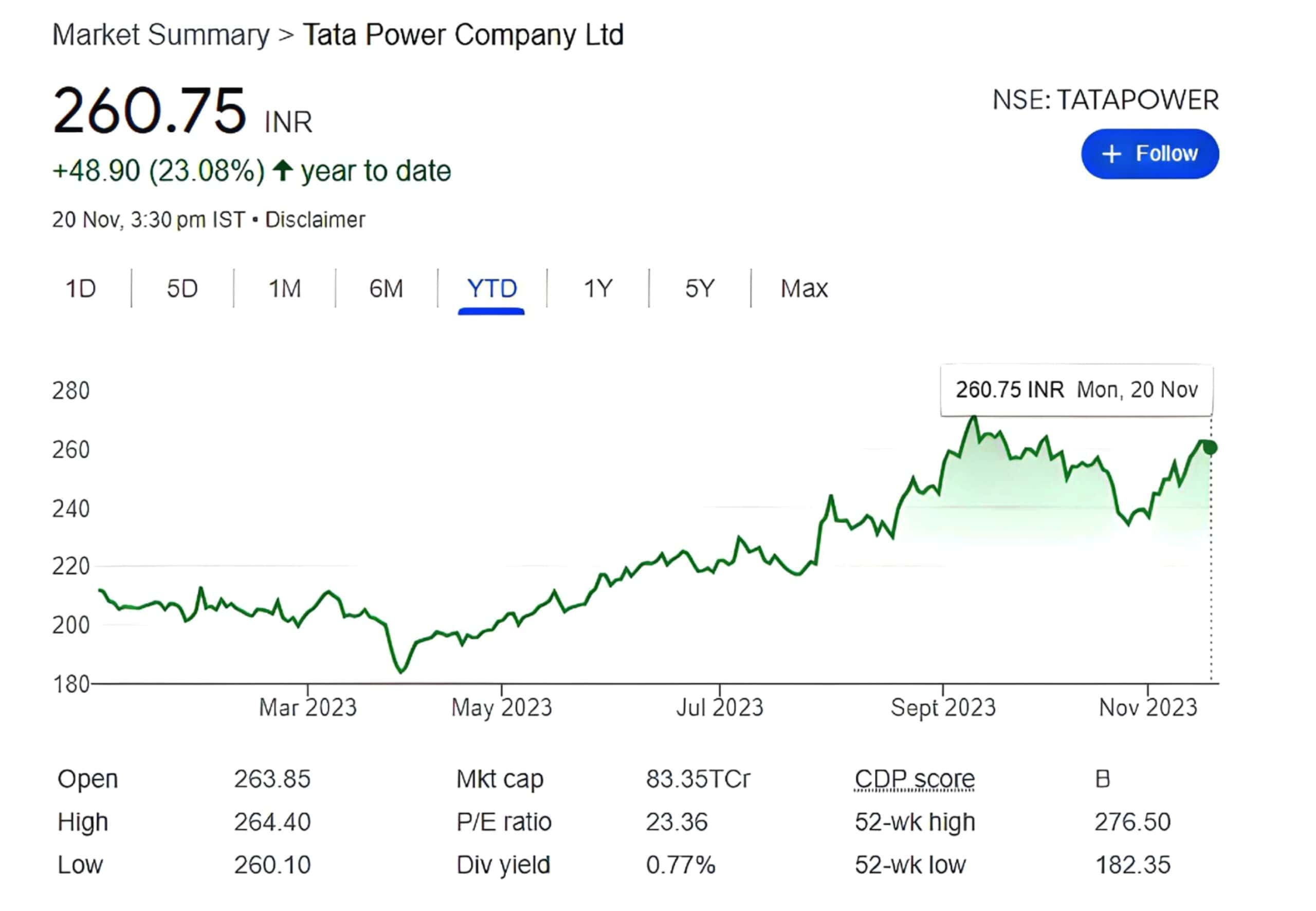Click the 52-wk high label
Viewport: 1316px width, 911px height.
(x=915, y=822)
